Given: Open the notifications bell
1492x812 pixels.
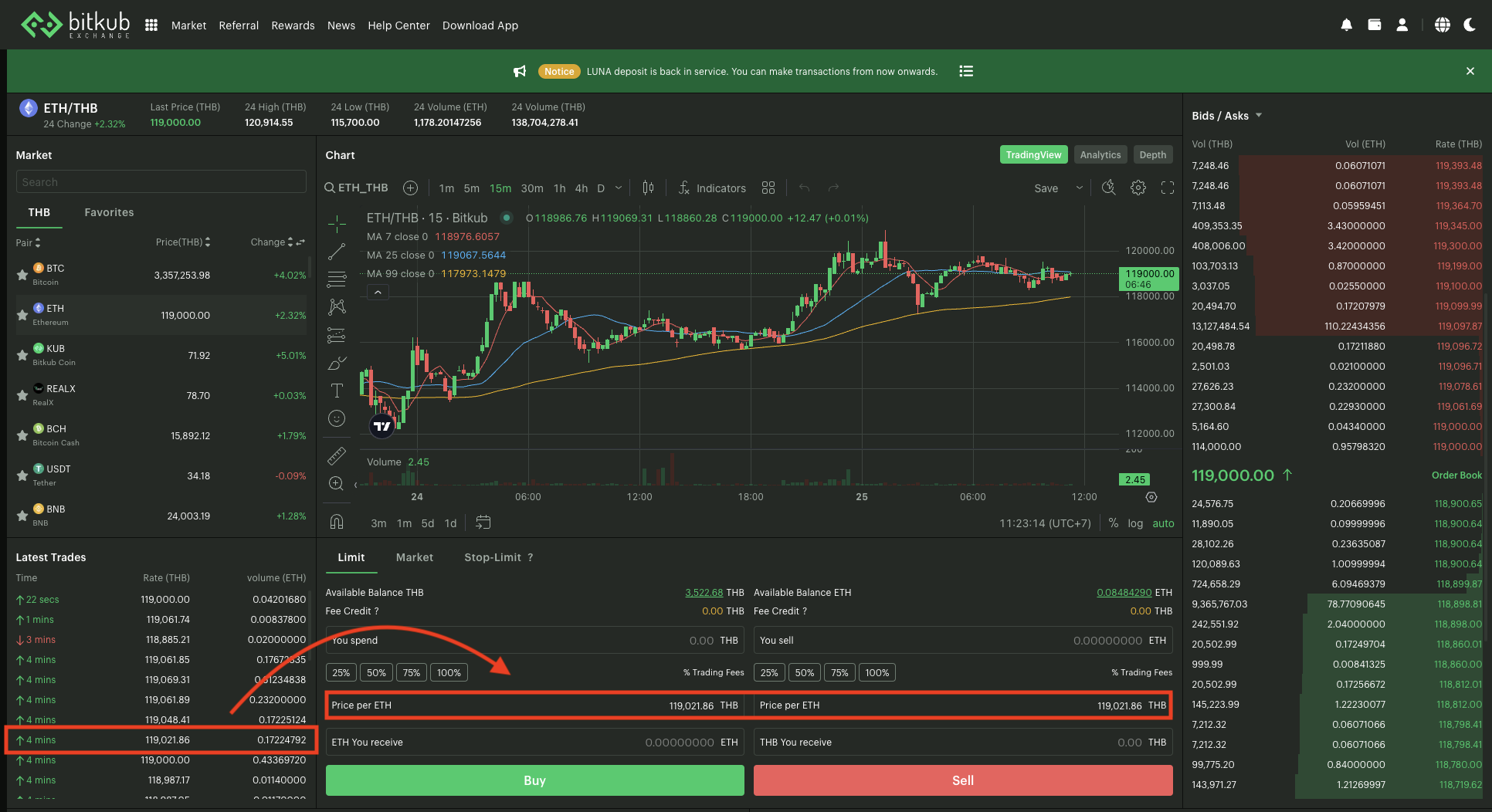Looking at the screenshot, I should (x=1346, y=25).
